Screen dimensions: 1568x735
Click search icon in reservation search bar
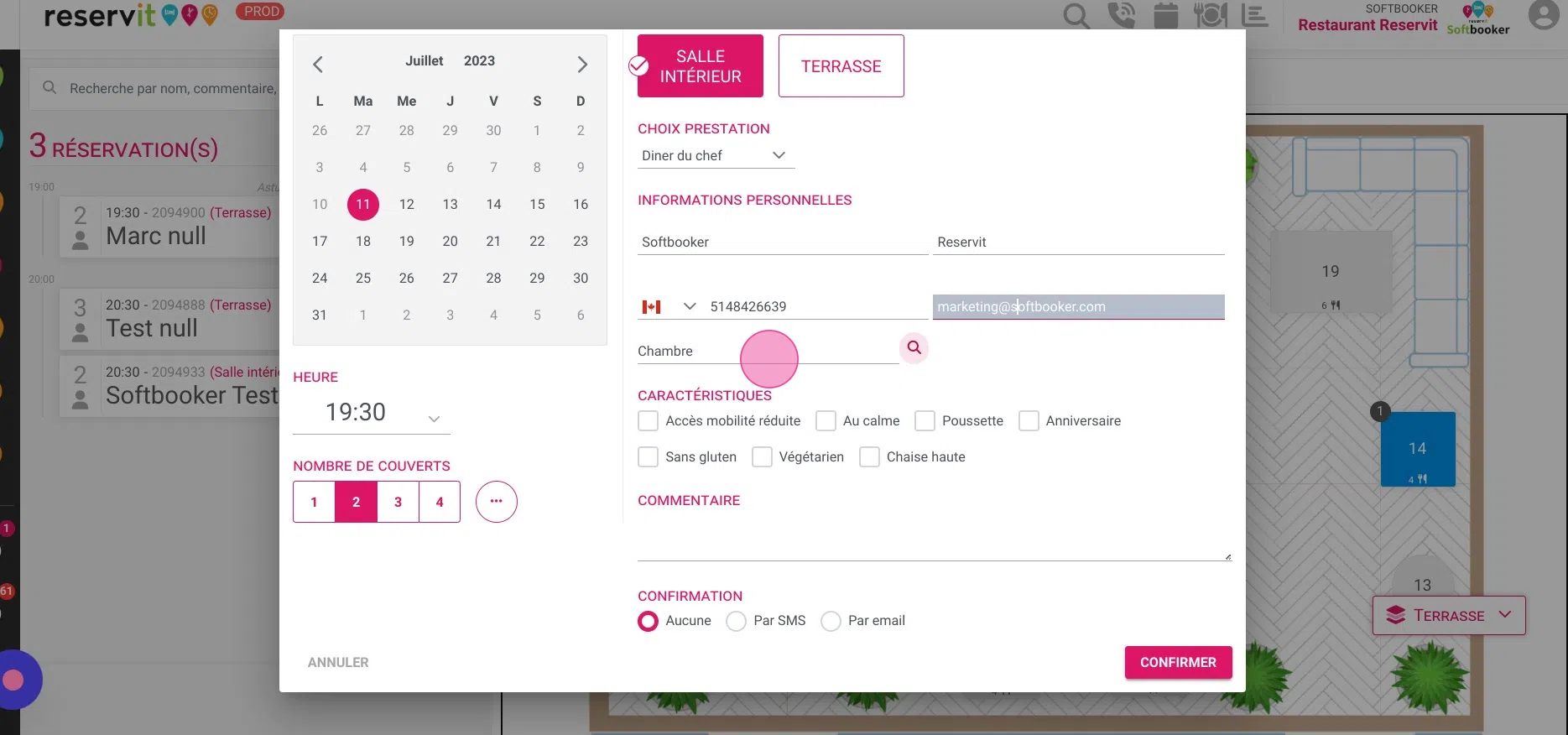[x=49, y=88]
